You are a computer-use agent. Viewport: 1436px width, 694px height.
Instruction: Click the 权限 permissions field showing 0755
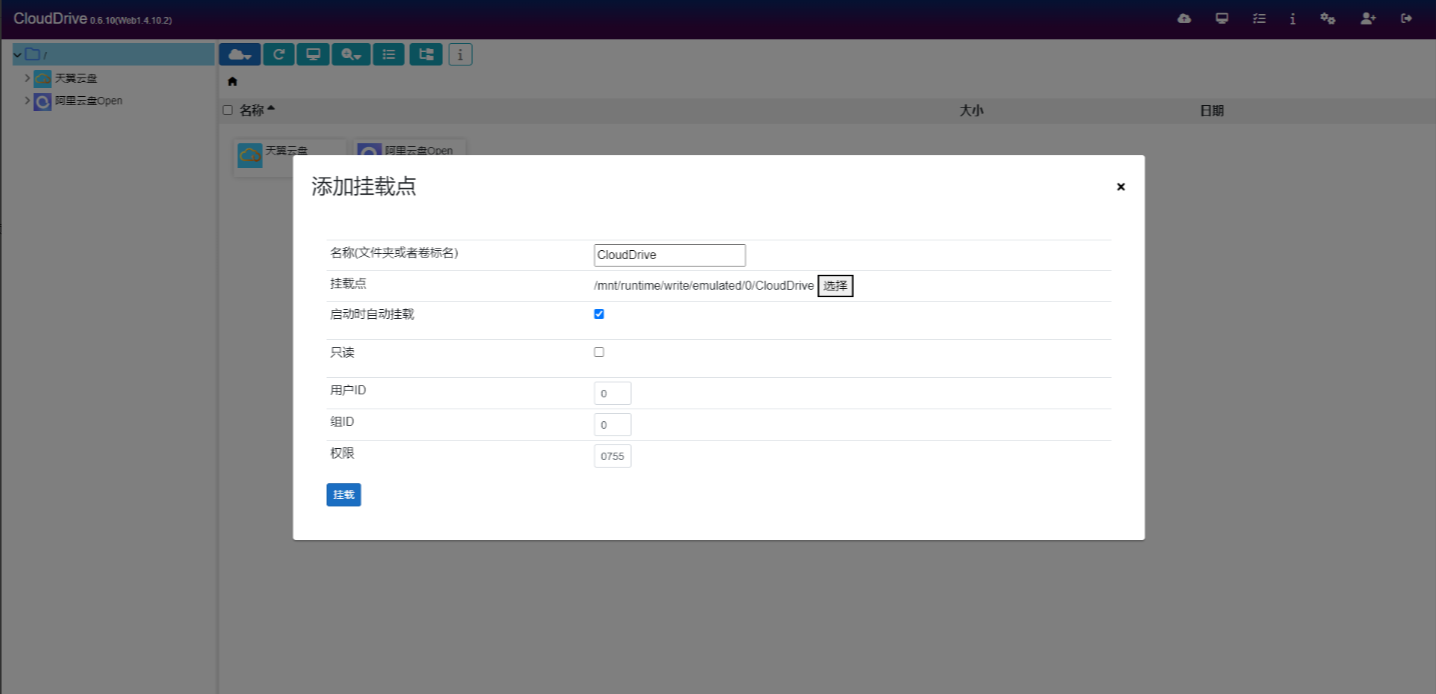[612, 456]
